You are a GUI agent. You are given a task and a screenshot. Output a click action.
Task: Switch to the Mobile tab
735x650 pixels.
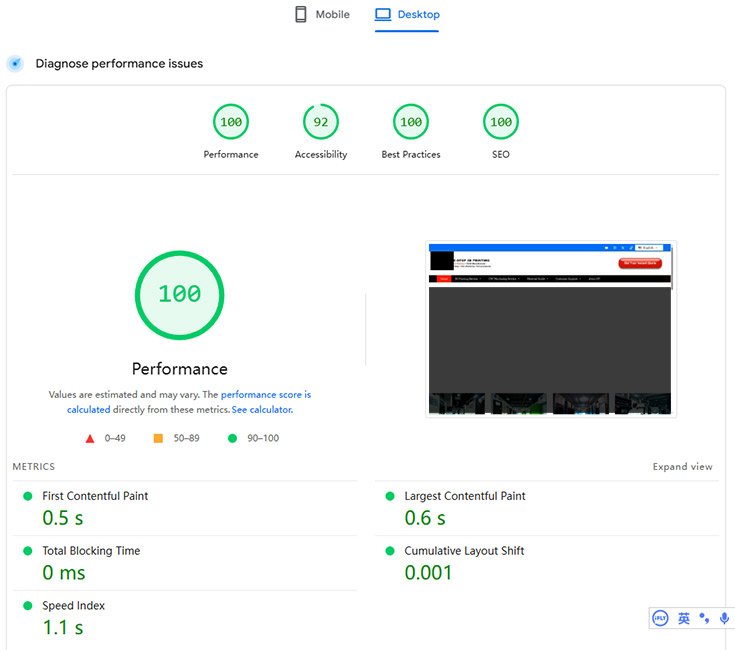point(321,15)
